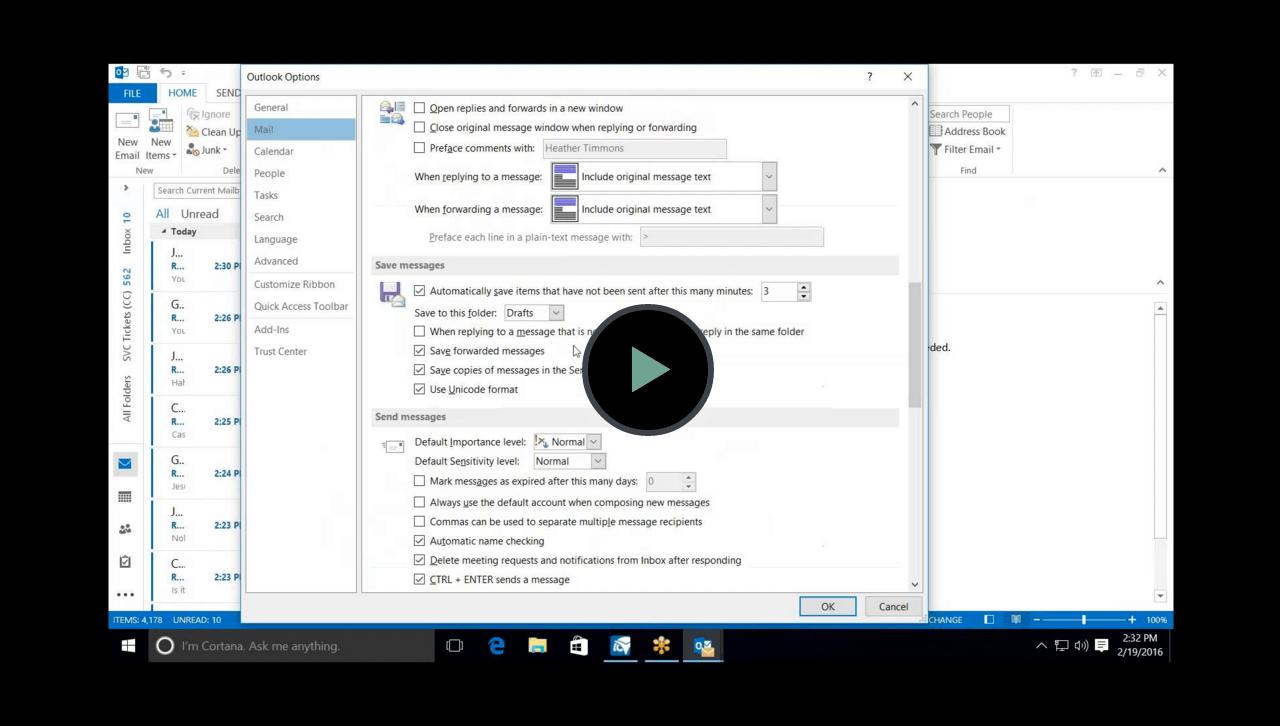Click Ribbon Display Options in Outlook window
This screenshot has height=726, width=1280.
point(1096,73)
